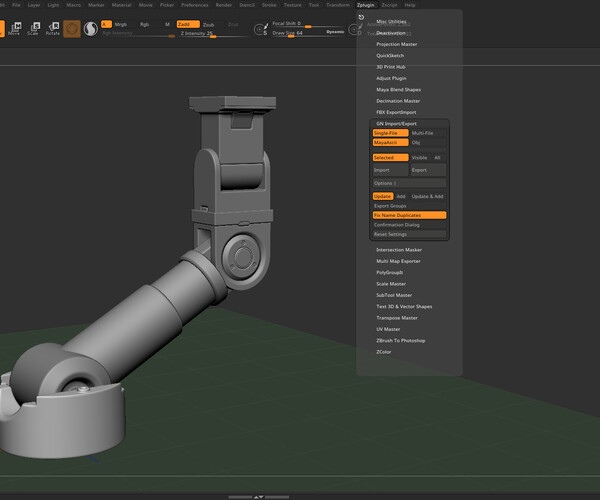
Task: Expand Intersection Masker section
Action: [x=399, y=250]
